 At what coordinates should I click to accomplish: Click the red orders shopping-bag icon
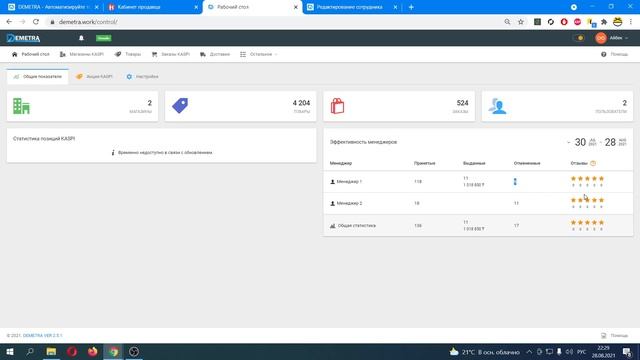(338, 106)
